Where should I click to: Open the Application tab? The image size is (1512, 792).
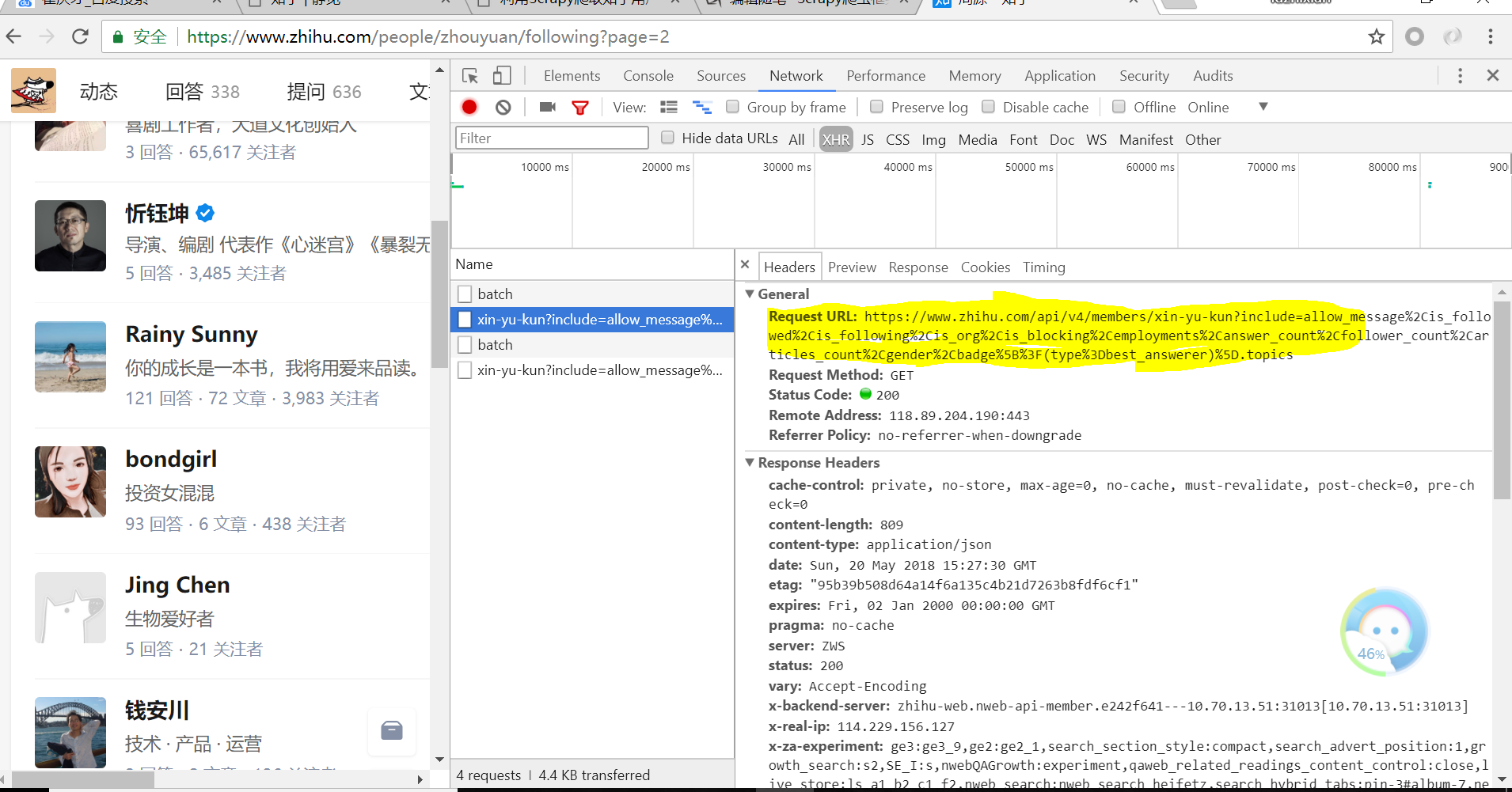click(x=1060, y=76)
